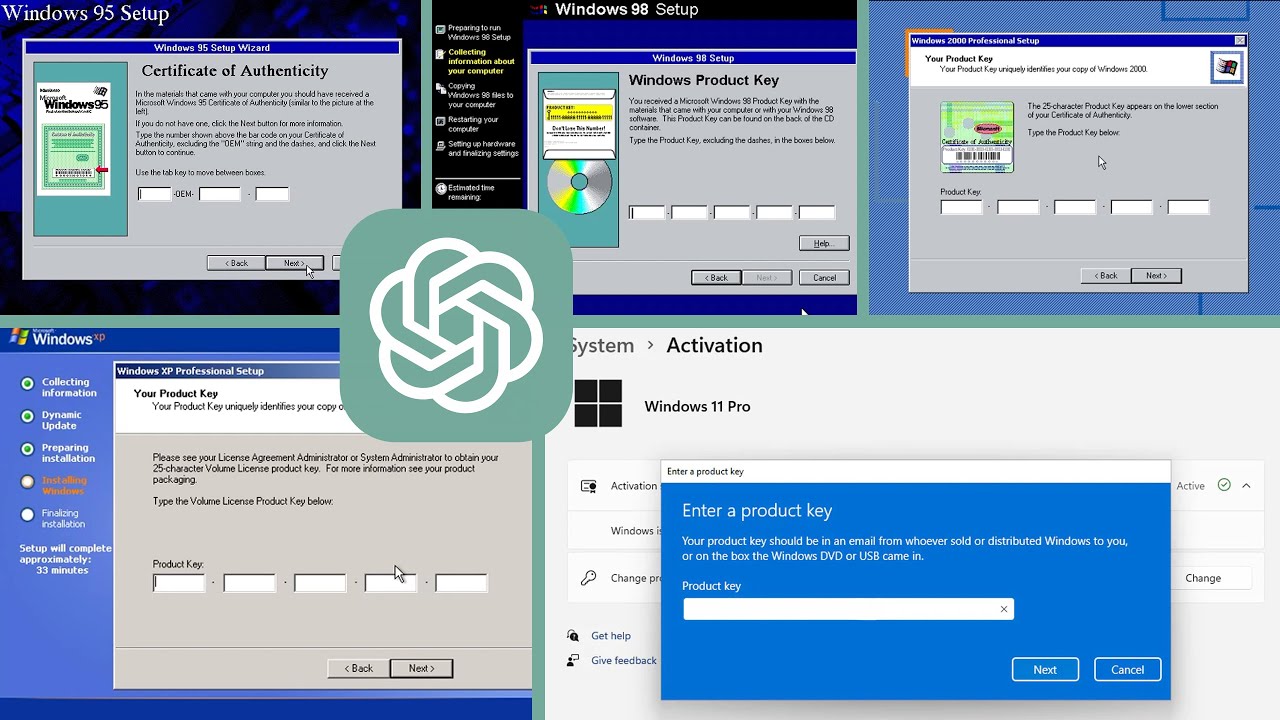This screenshot has width=1280, height=720.
Task: Focus the box right after -OEM- in Windows 95
Action: [220, 194]
